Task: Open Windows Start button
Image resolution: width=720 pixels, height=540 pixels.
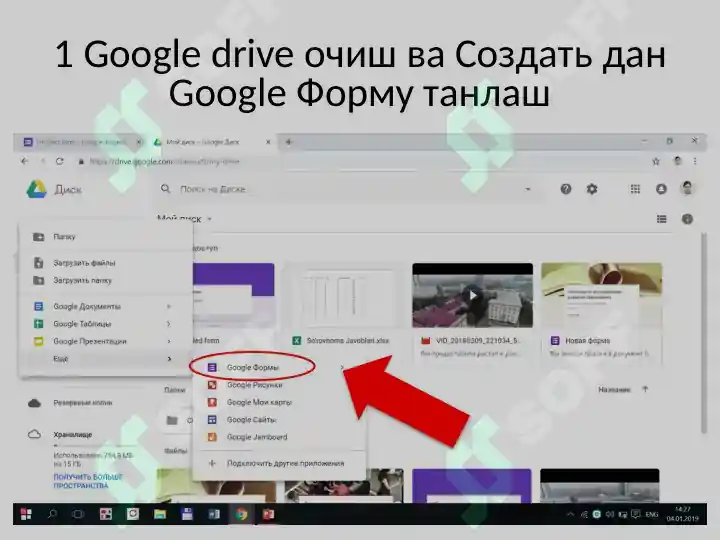Action: tap(26, 514)
